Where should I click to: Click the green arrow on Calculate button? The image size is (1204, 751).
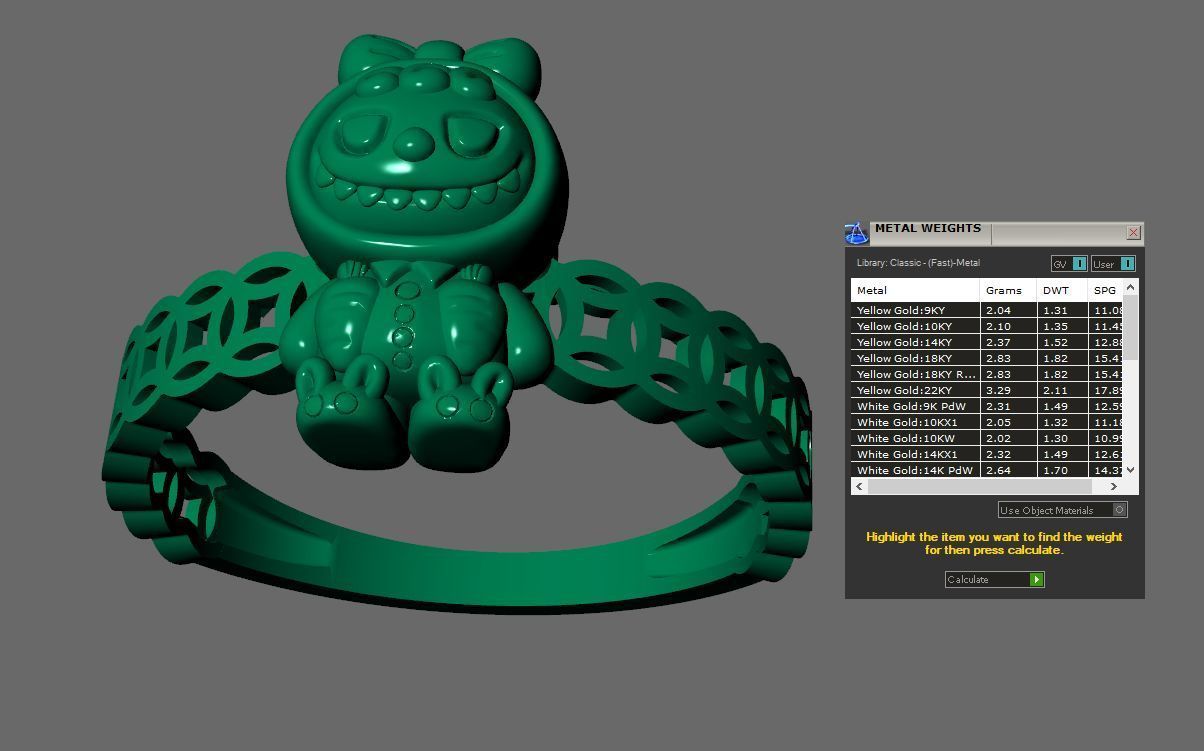point(1037,580)
